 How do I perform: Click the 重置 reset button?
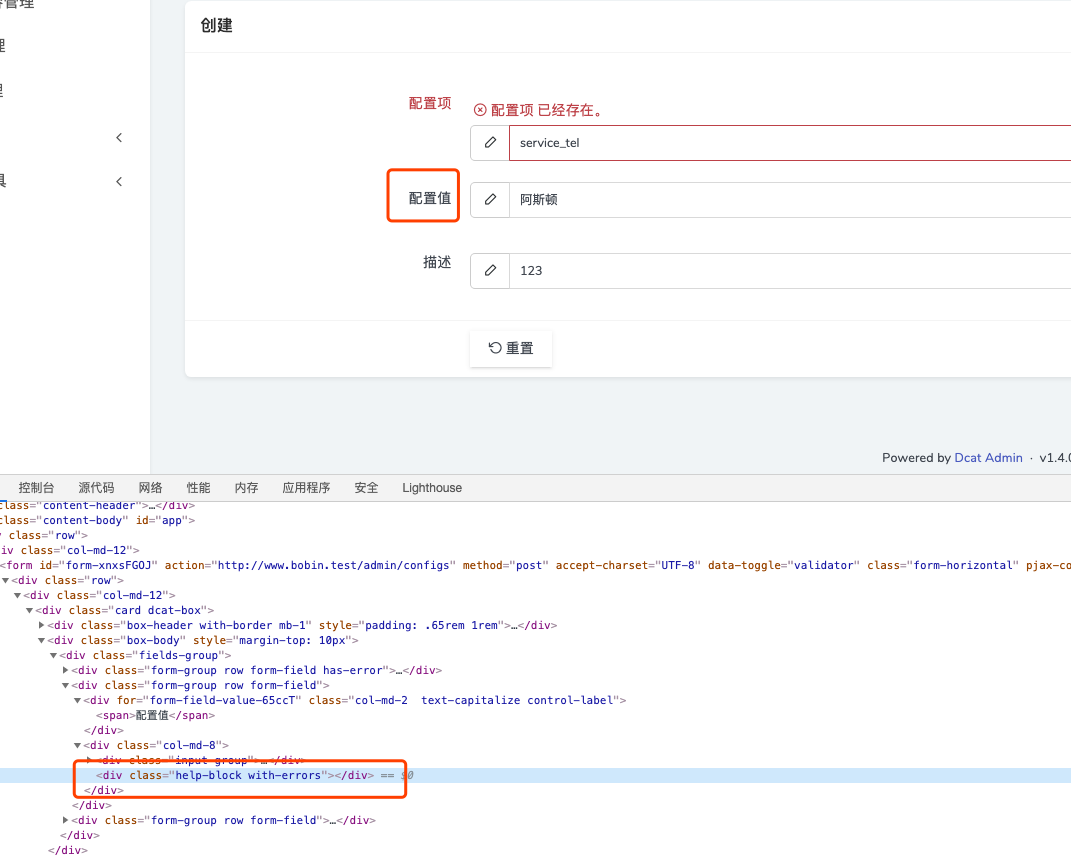[x=511, y=348]
